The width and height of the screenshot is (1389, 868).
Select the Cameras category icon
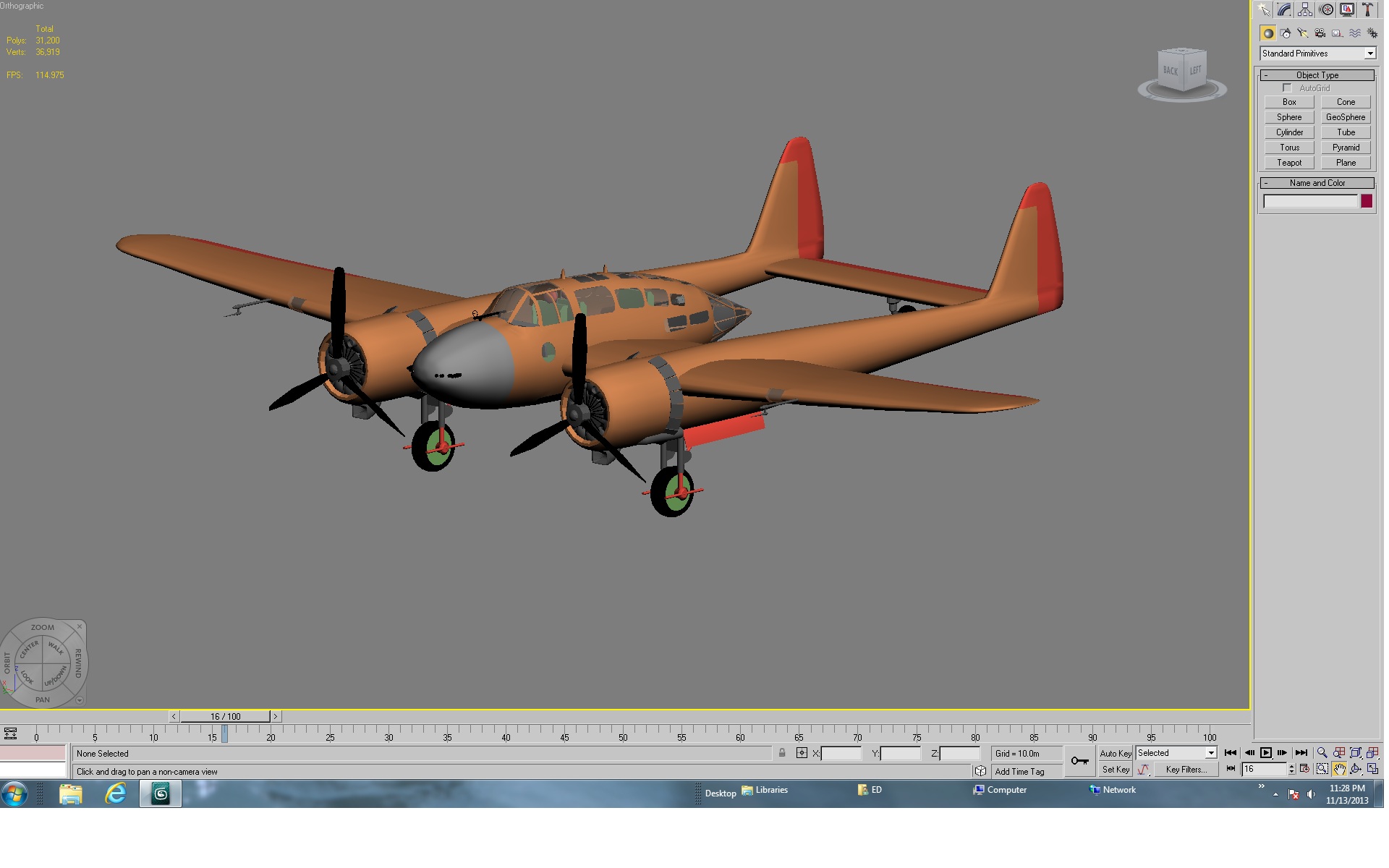coord(1320,33)
